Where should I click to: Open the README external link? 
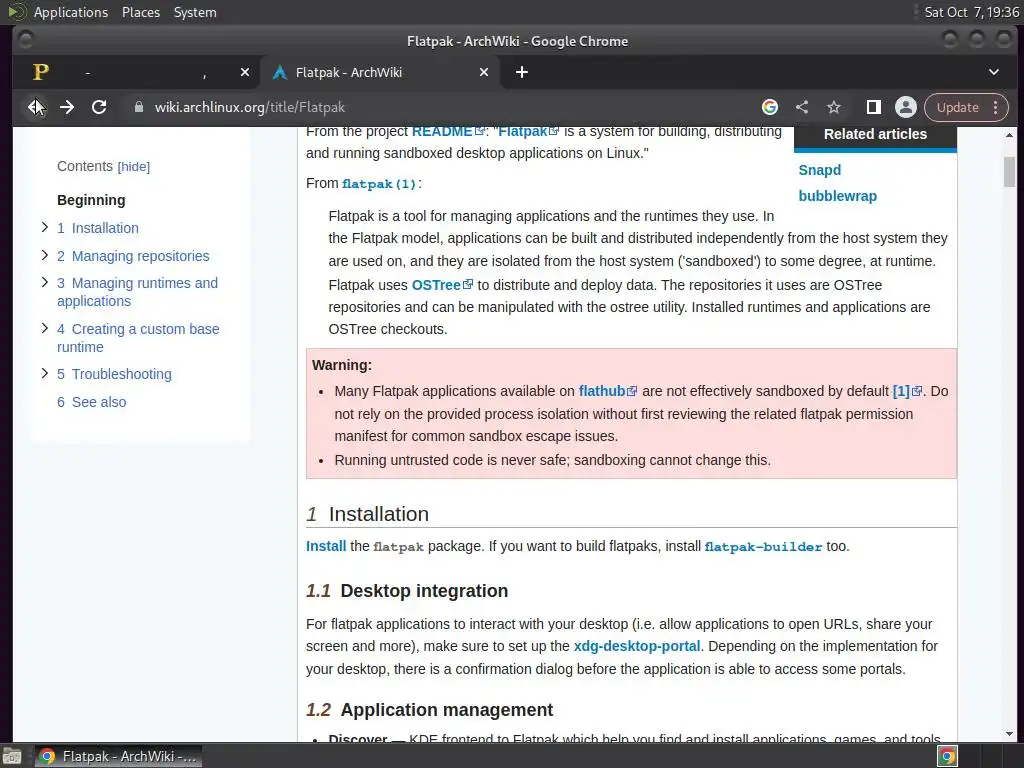click(448, 131)
